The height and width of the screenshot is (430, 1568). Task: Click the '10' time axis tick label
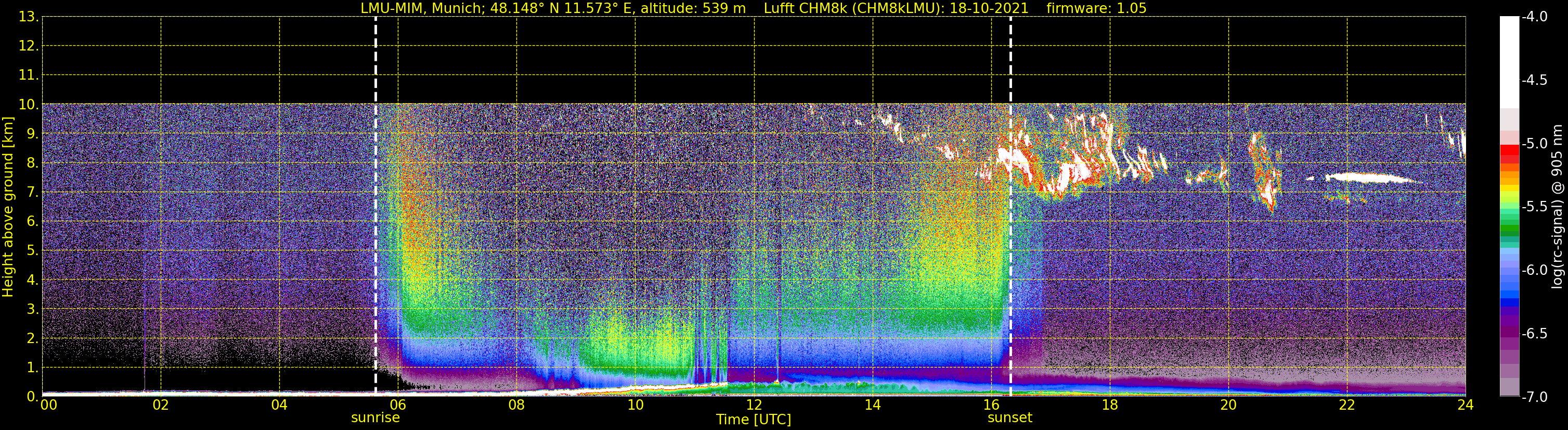click(x=636, y=405)
